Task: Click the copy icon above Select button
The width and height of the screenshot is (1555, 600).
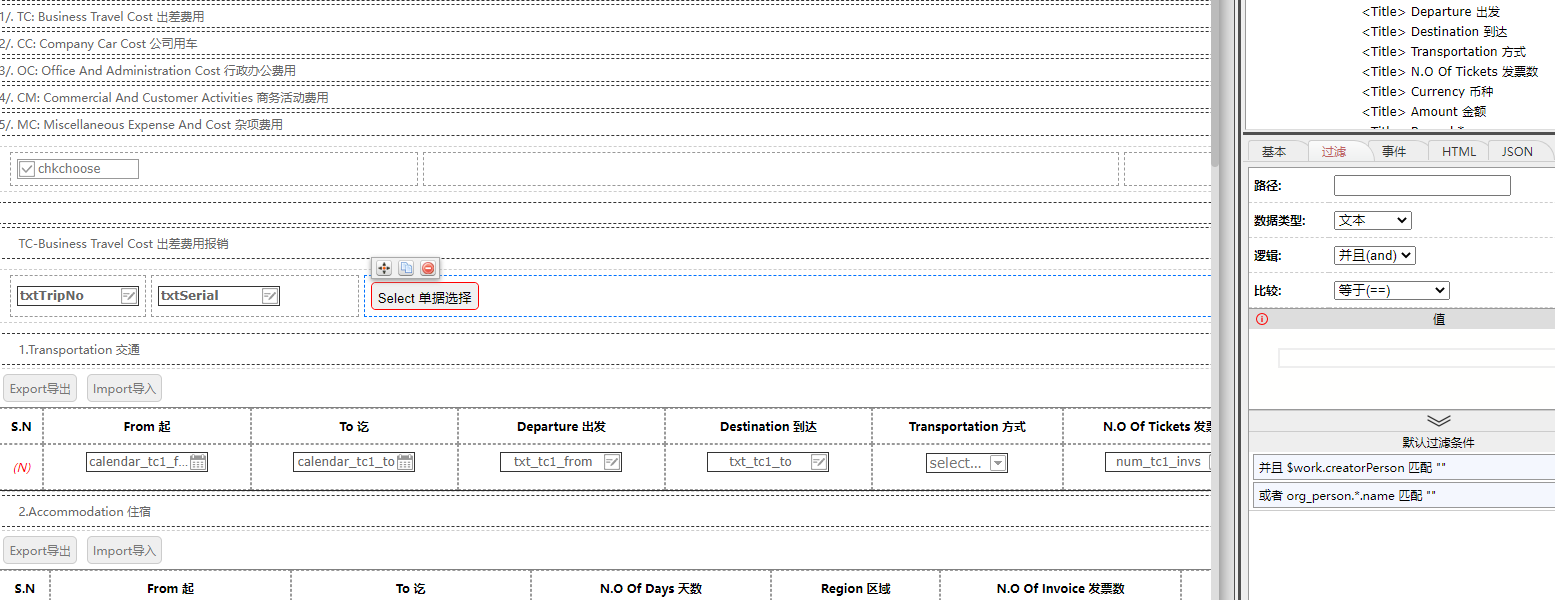Action: tap(406, 268)
